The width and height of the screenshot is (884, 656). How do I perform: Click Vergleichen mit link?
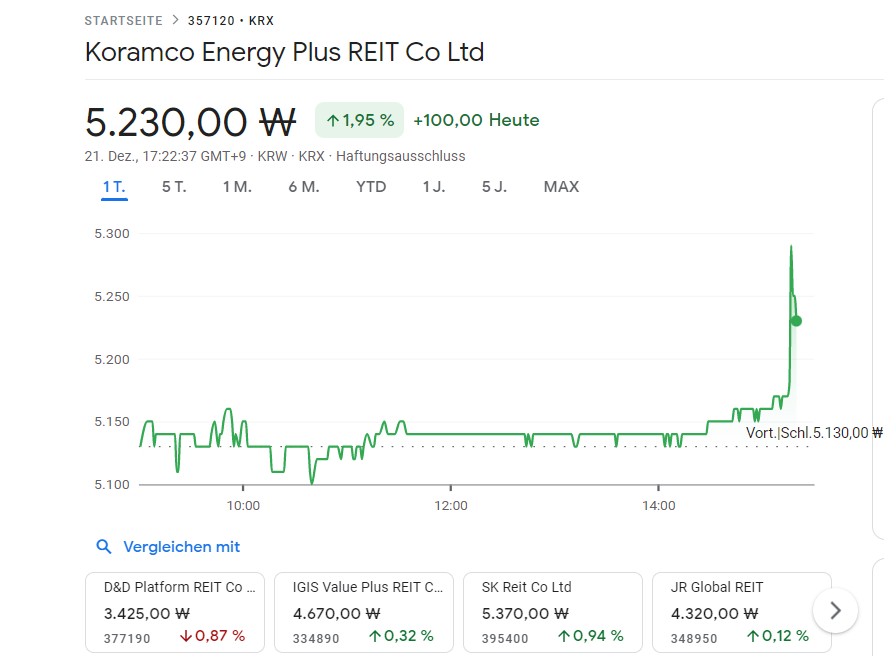pos(182,547)
